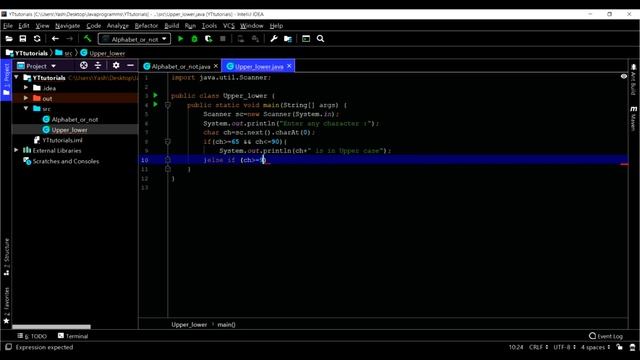Open the Build menu

[171, 25]
